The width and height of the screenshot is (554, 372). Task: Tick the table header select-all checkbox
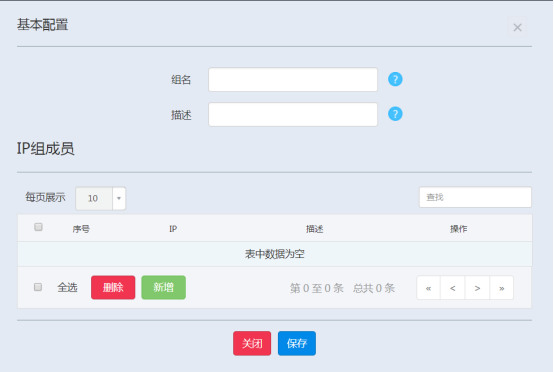(38, 227)
